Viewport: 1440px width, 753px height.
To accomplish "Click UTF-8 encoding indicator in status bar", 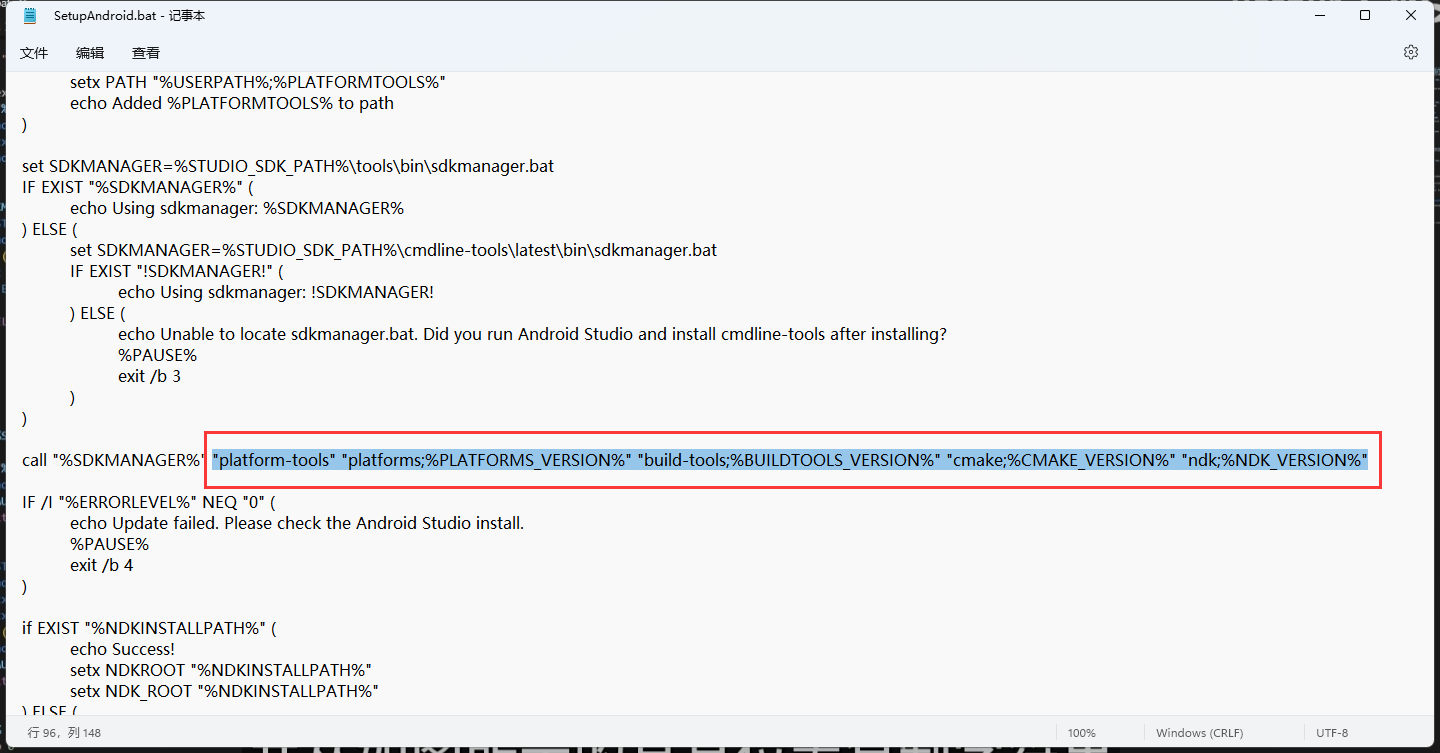I will point(1332,733).
